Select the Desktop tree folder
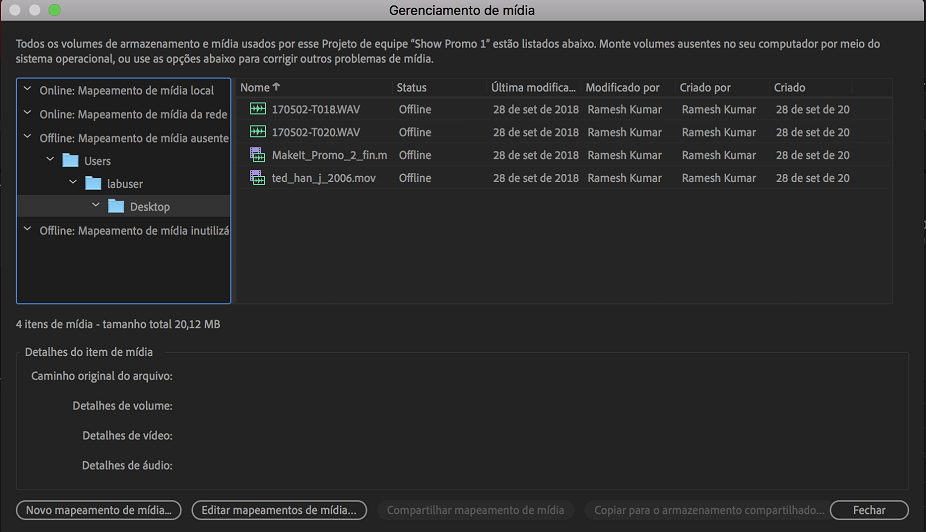 point(150,207)
